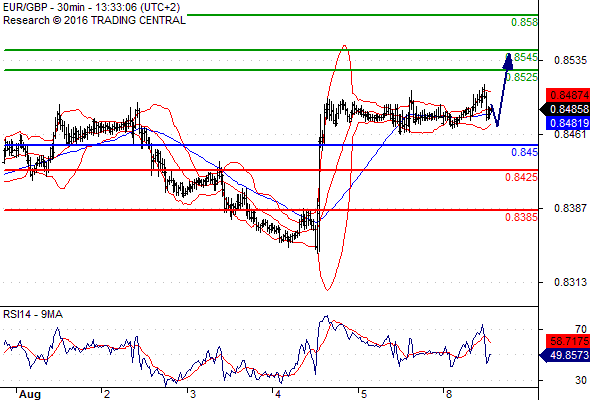Click the blue forecast arrow head

pyautogui.click(x=508, y=61)
